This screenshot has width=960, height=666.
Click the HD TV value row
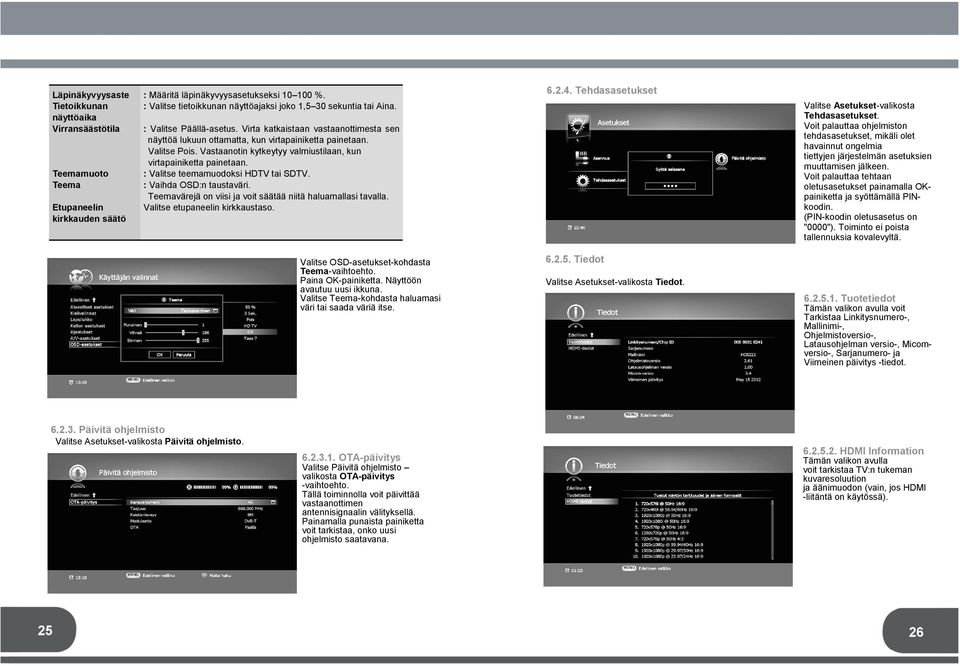250,326
